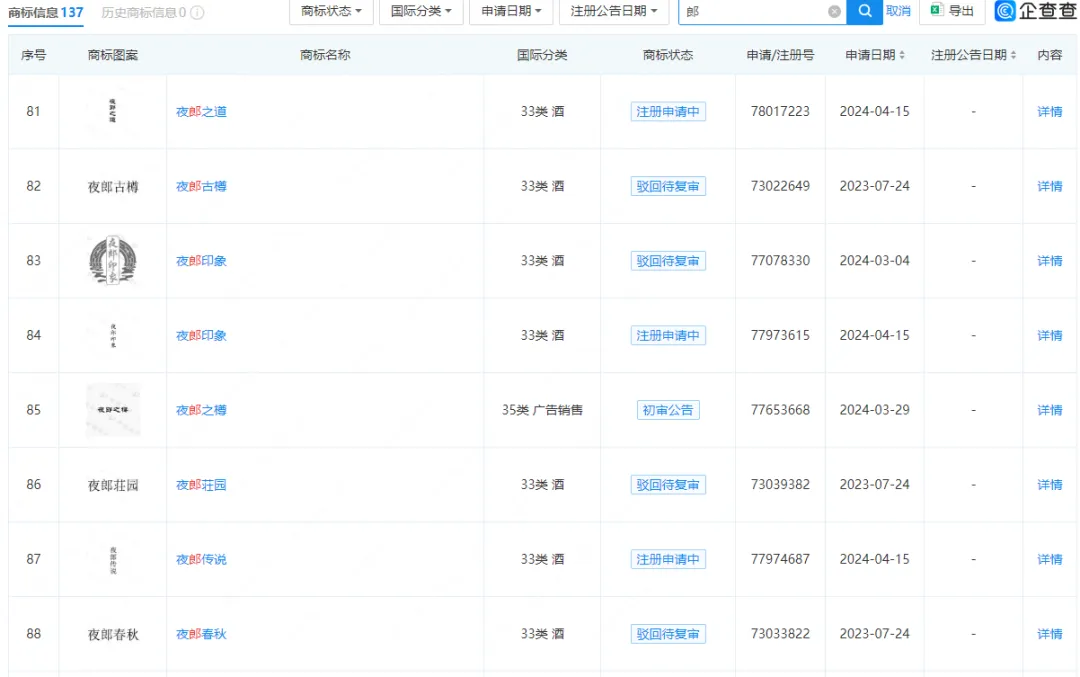Open trademark link 夜郎春秋
This screenshot has height=677, width=1080.
201,634
